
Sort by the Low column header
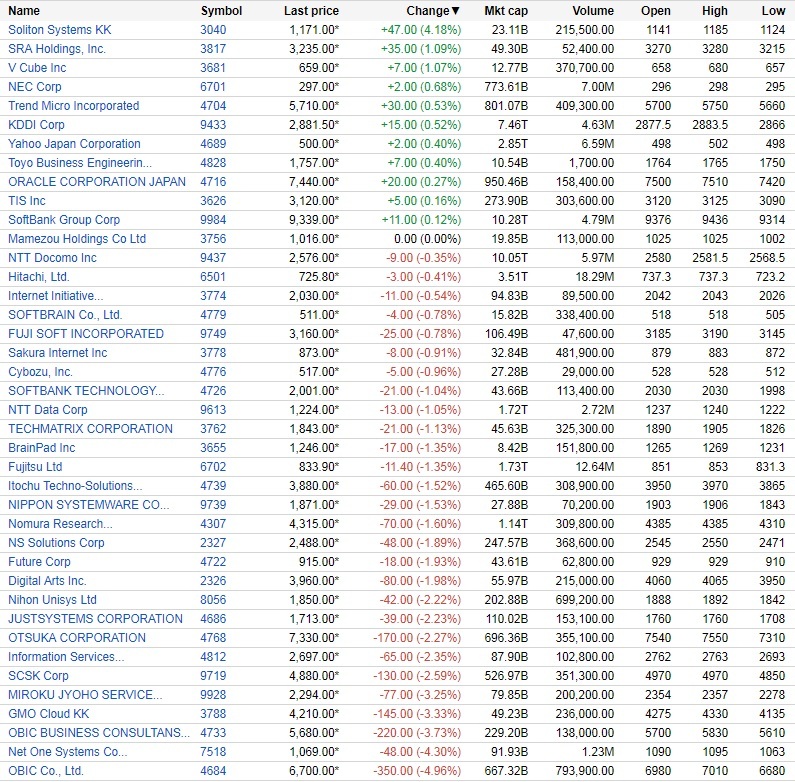coord(773,11)
